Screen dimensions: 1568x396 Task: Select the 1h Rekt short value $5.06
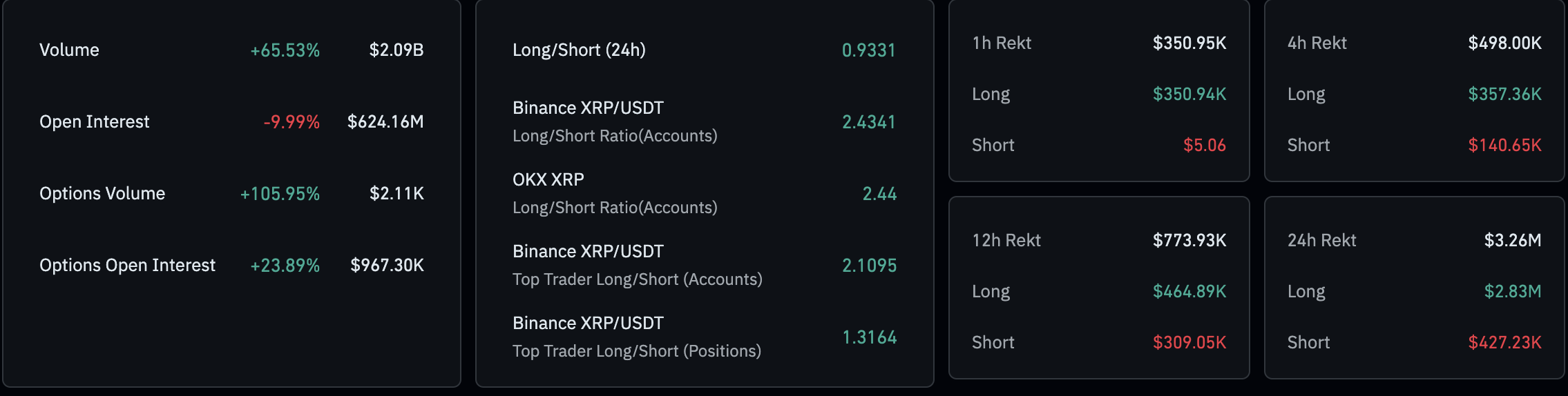pos(1204,146)
